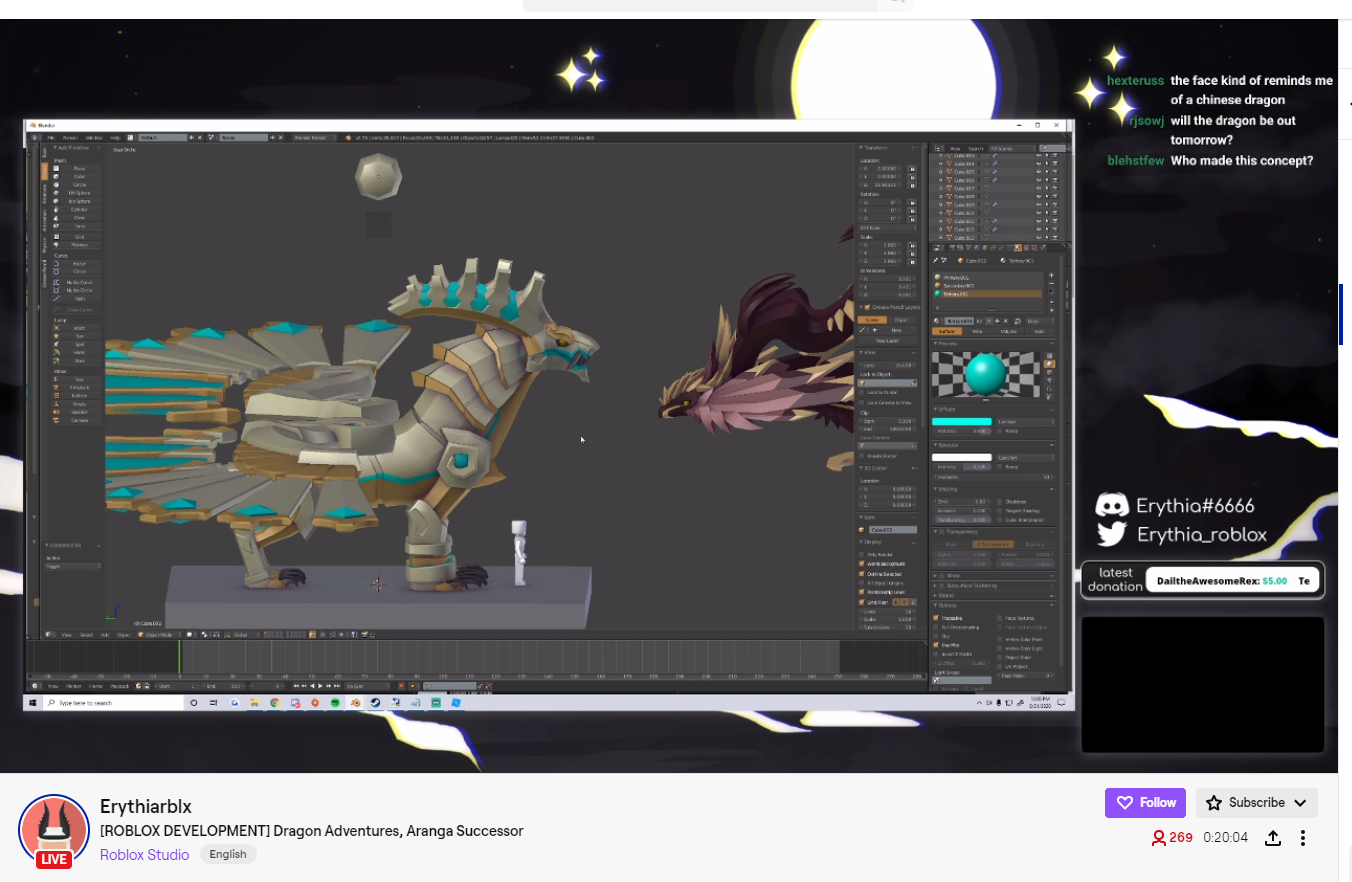
Task: Open the Roblox Studio category link
Action: pos(145,855)
